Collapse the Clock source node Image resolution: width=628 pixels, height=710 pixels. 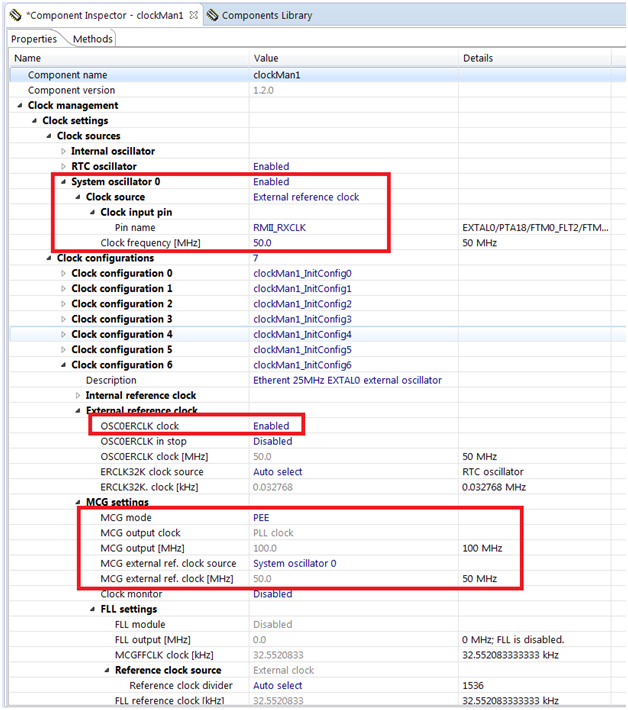click(x=78, y=197)
